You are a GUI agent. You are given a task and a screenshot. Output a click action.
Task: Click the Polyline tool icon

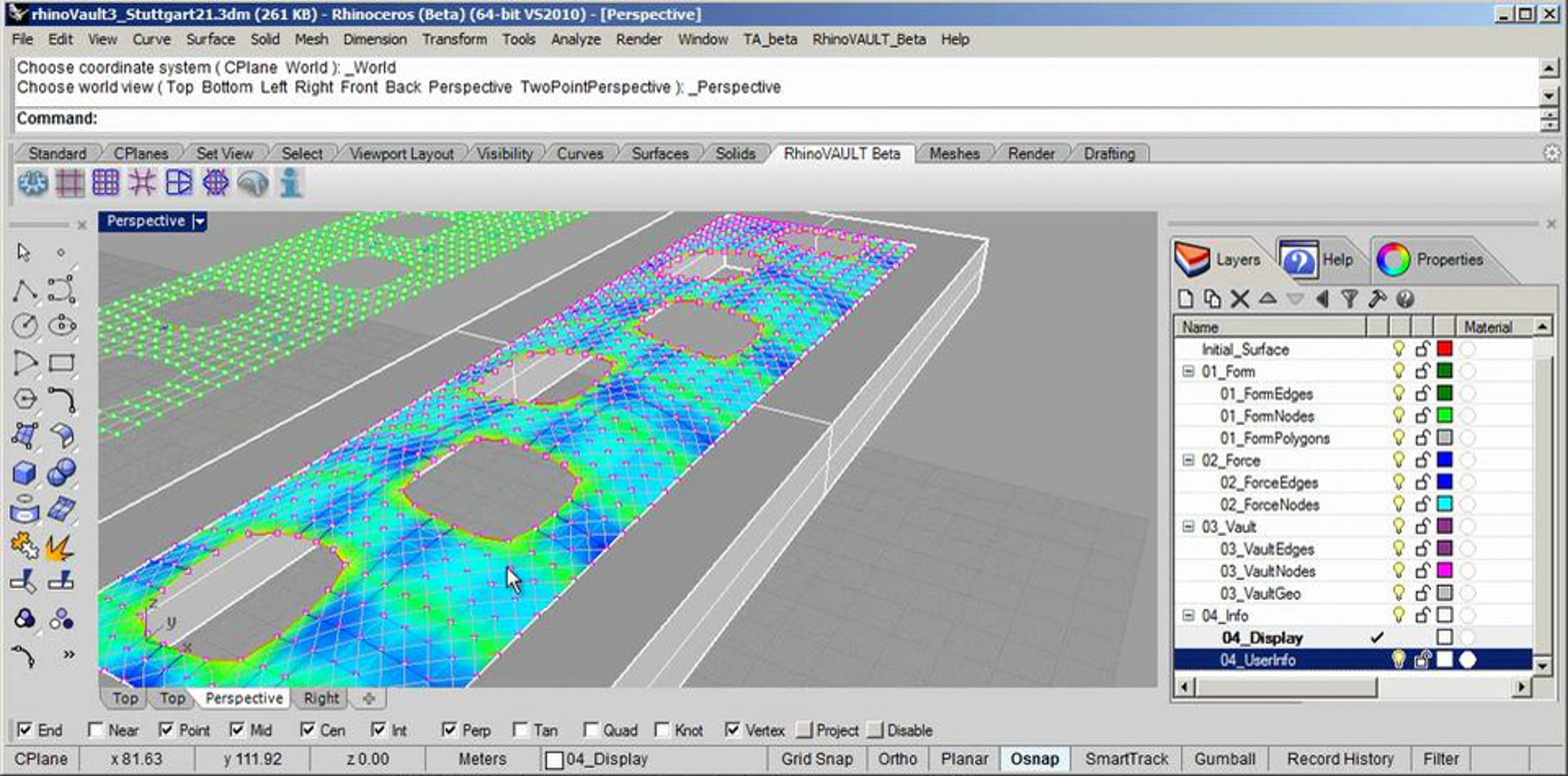(x=25, y=290)
